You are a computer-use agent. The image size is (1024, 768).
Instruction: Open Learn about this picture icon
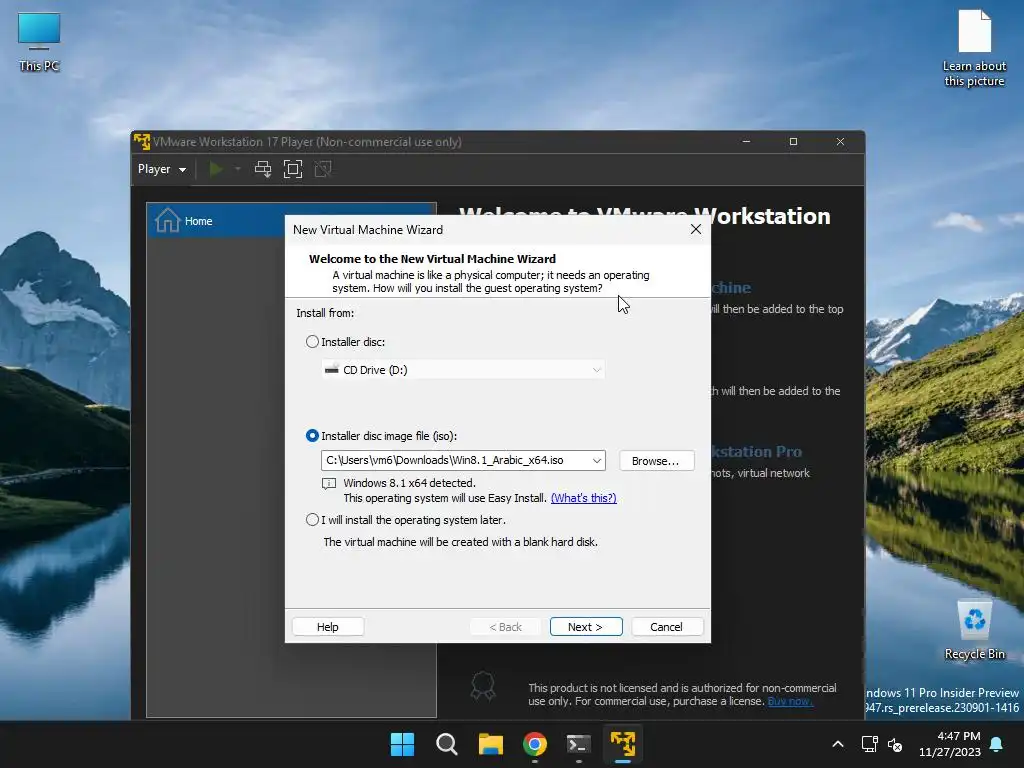974,48
